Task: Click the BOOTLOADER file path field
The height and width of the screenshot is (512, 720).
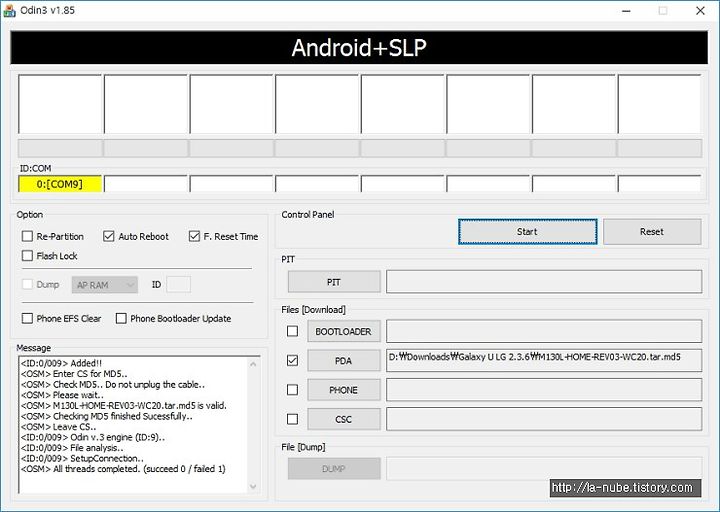Action: (x=544, y=331)
